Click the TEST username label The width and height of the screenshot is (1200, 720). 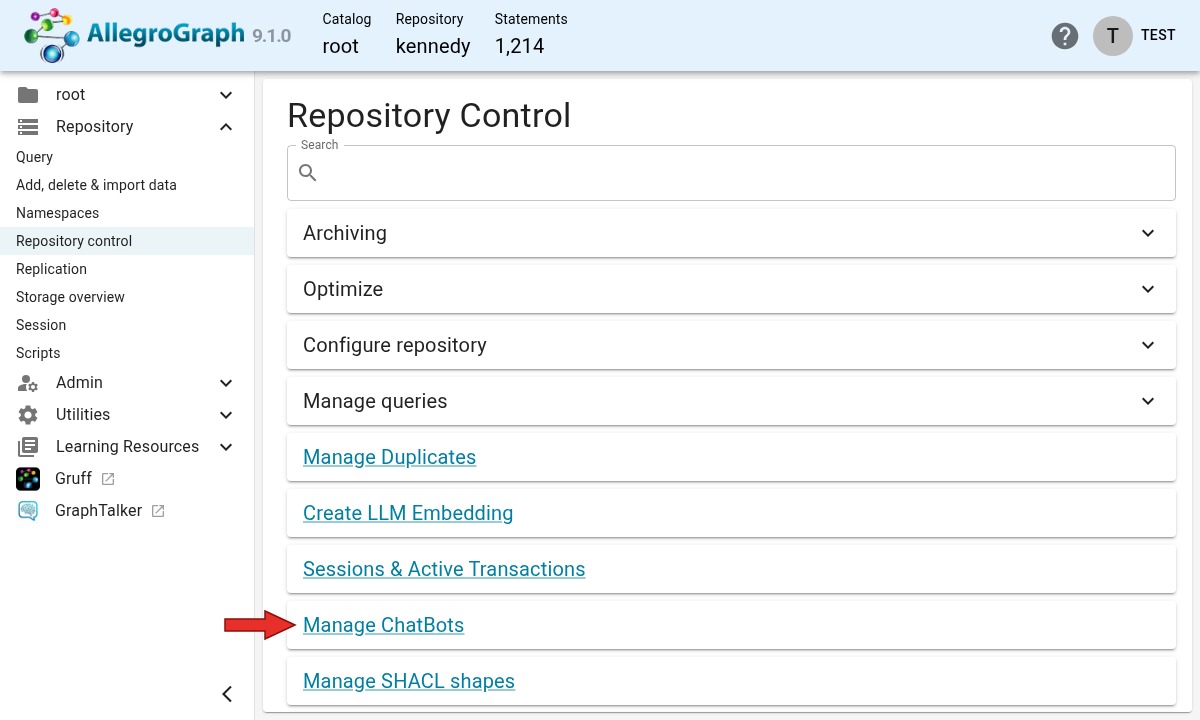(1158, 35)
